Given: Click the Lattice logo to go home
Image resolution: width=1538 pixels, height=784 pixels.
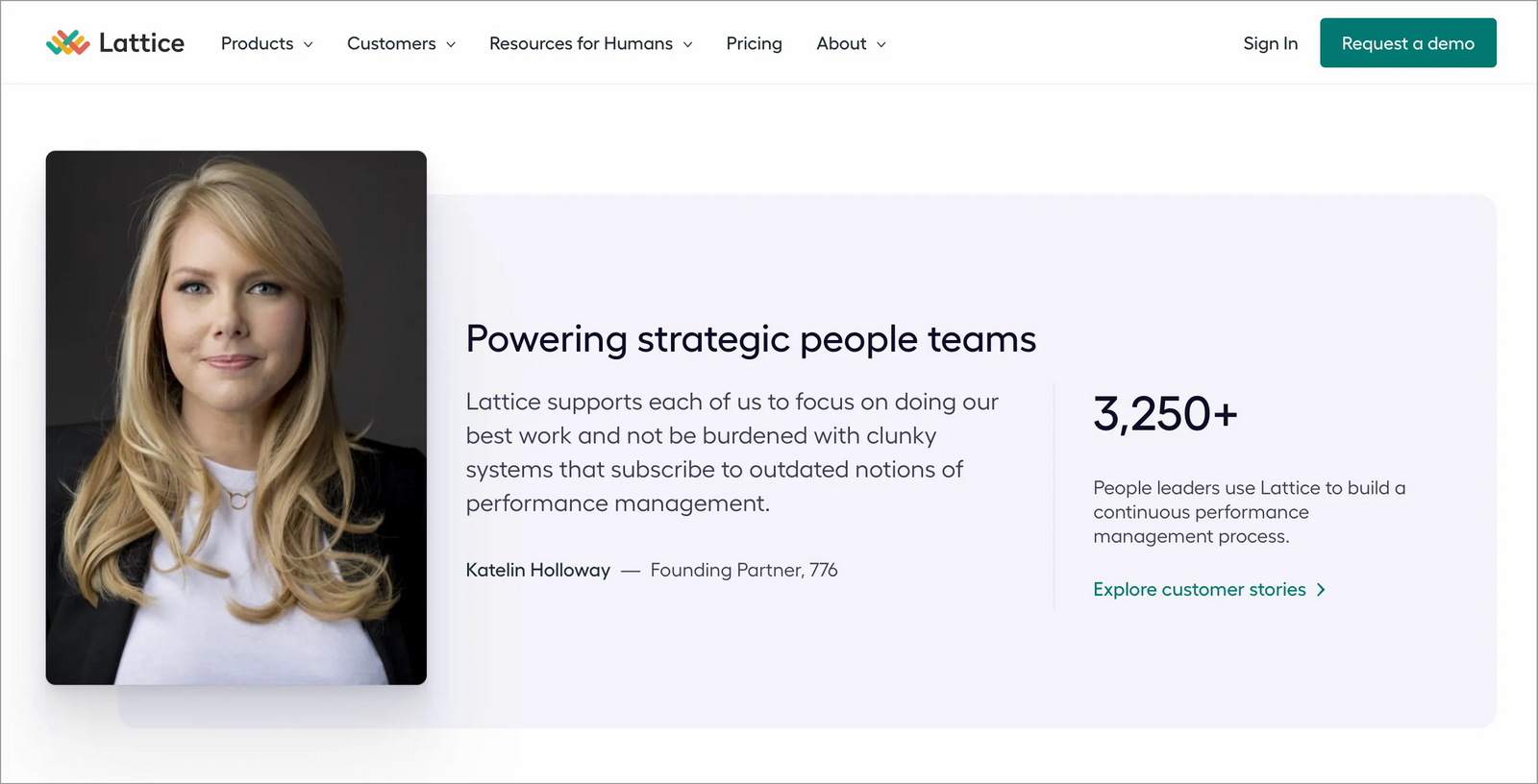Looking at the screenshot, I should (x=115, y=42).
